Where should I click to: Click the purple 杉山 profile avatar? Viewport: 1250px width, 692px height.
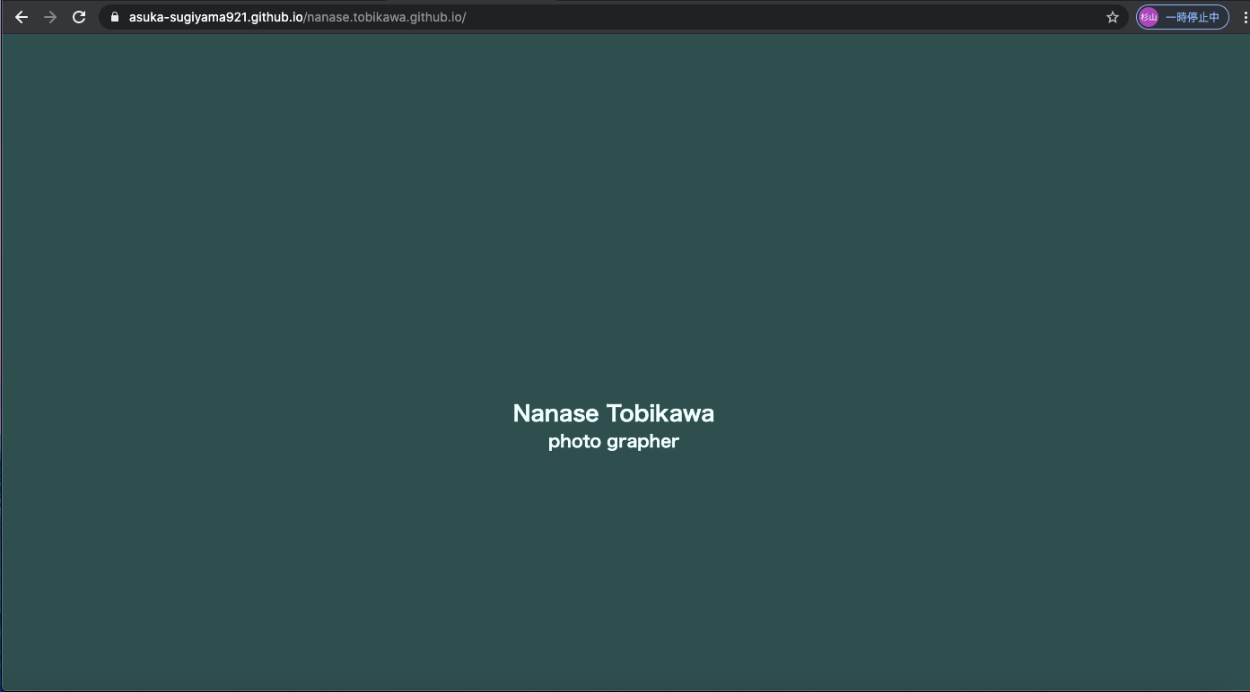pyautogui.click(x=1148, y=17)
